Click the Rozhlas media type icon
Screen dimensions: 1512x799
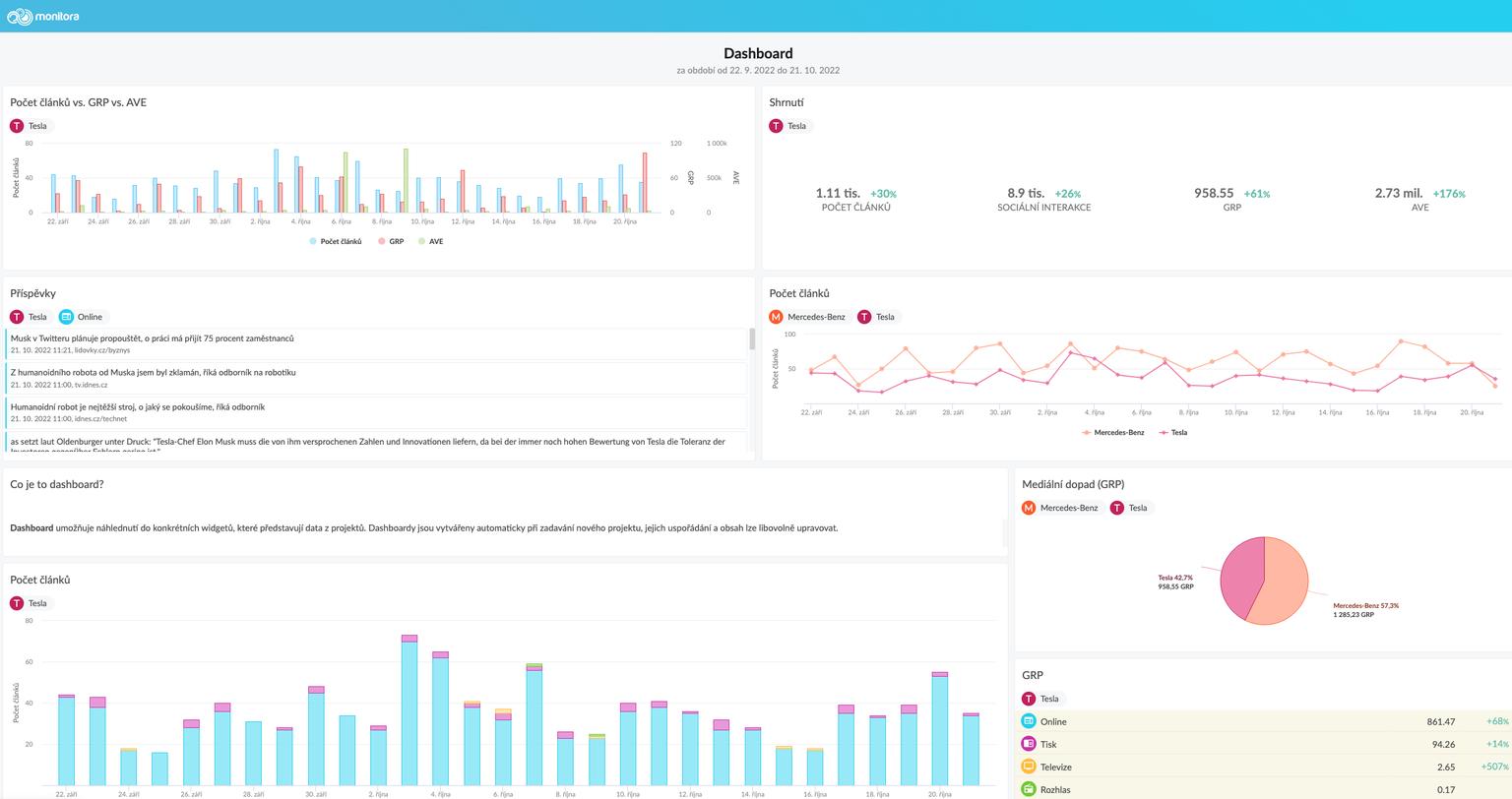tap(1029, 789)
